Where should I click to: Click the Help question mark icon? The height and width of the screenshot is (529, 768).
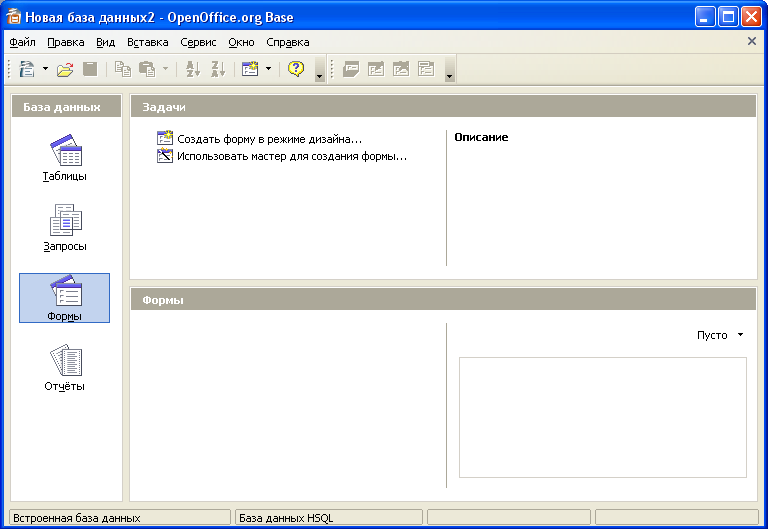pyautogui.click(x=296, y=69)
